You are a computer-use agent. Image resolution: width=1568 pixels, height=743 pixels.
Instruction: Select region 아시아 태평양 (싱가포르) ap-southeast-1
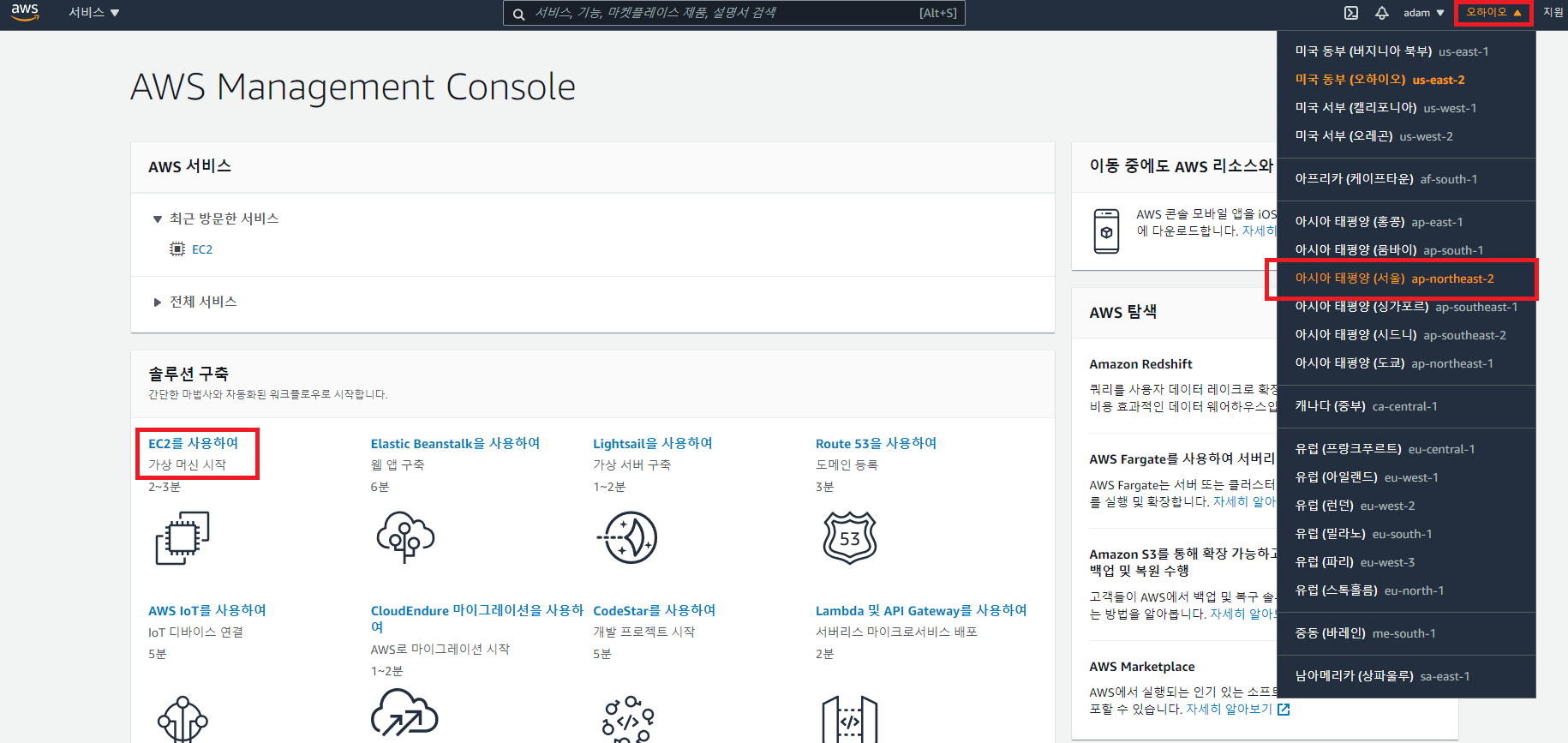point(1406,307)
